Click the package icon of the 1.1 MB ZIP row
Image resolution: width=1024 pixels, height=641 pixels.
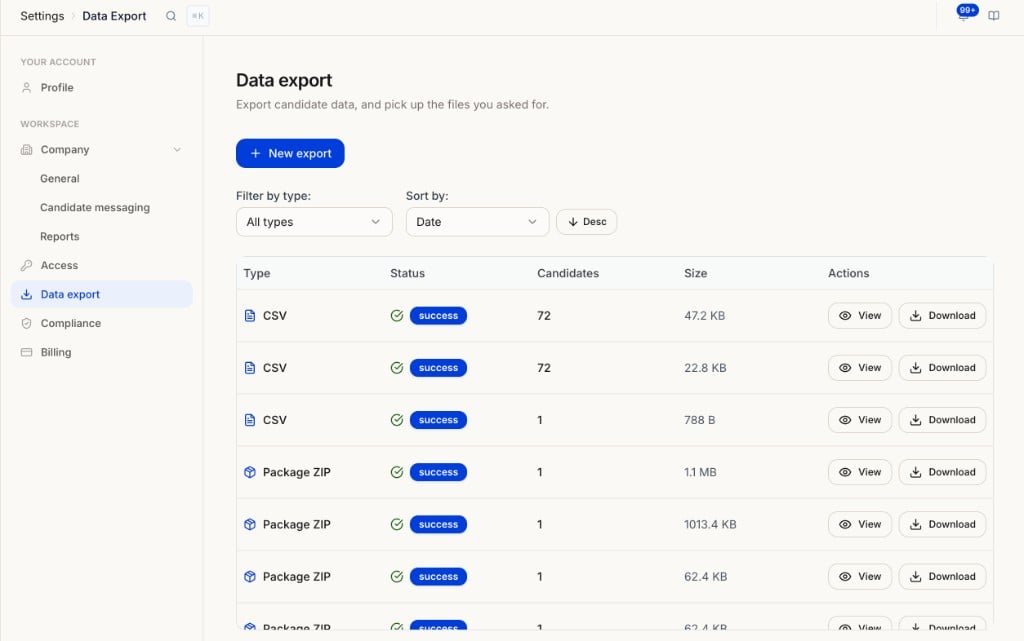click(249, 473)
